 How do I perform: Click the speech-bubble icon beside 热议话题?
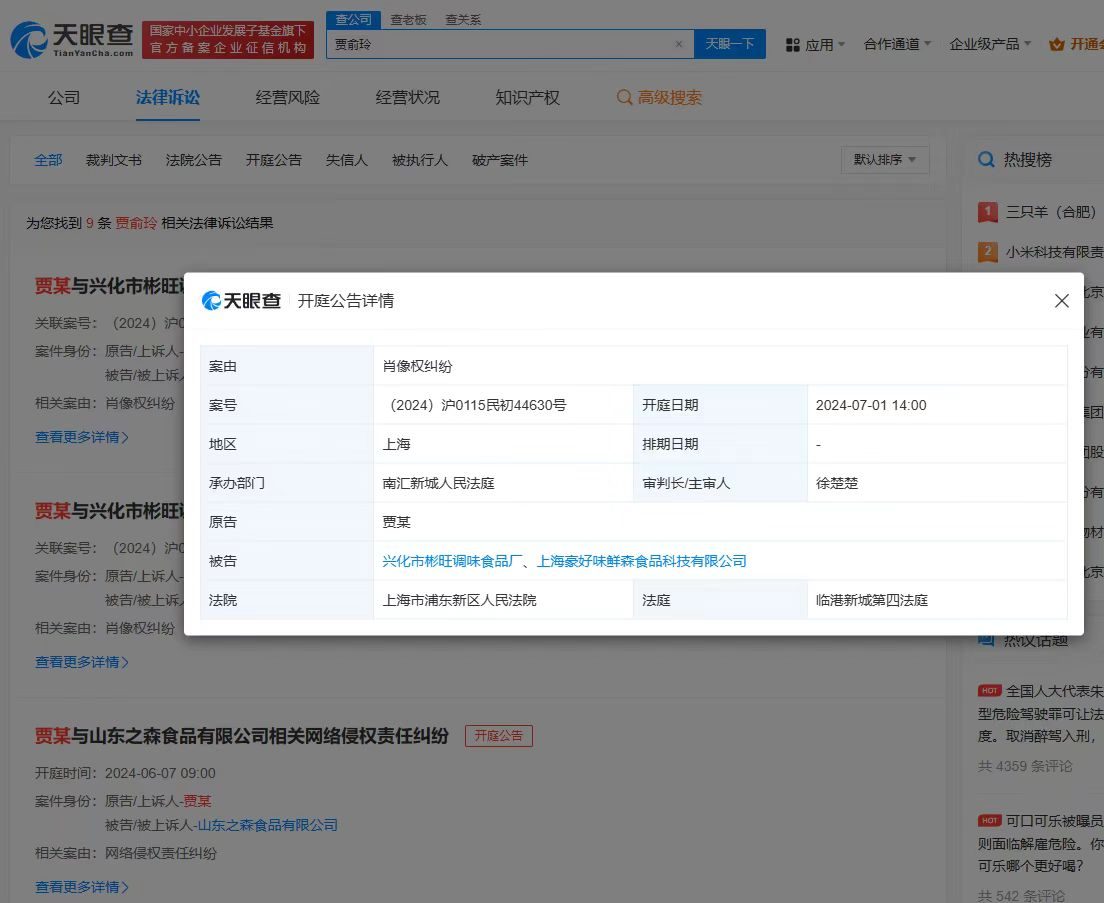point(986,640)
